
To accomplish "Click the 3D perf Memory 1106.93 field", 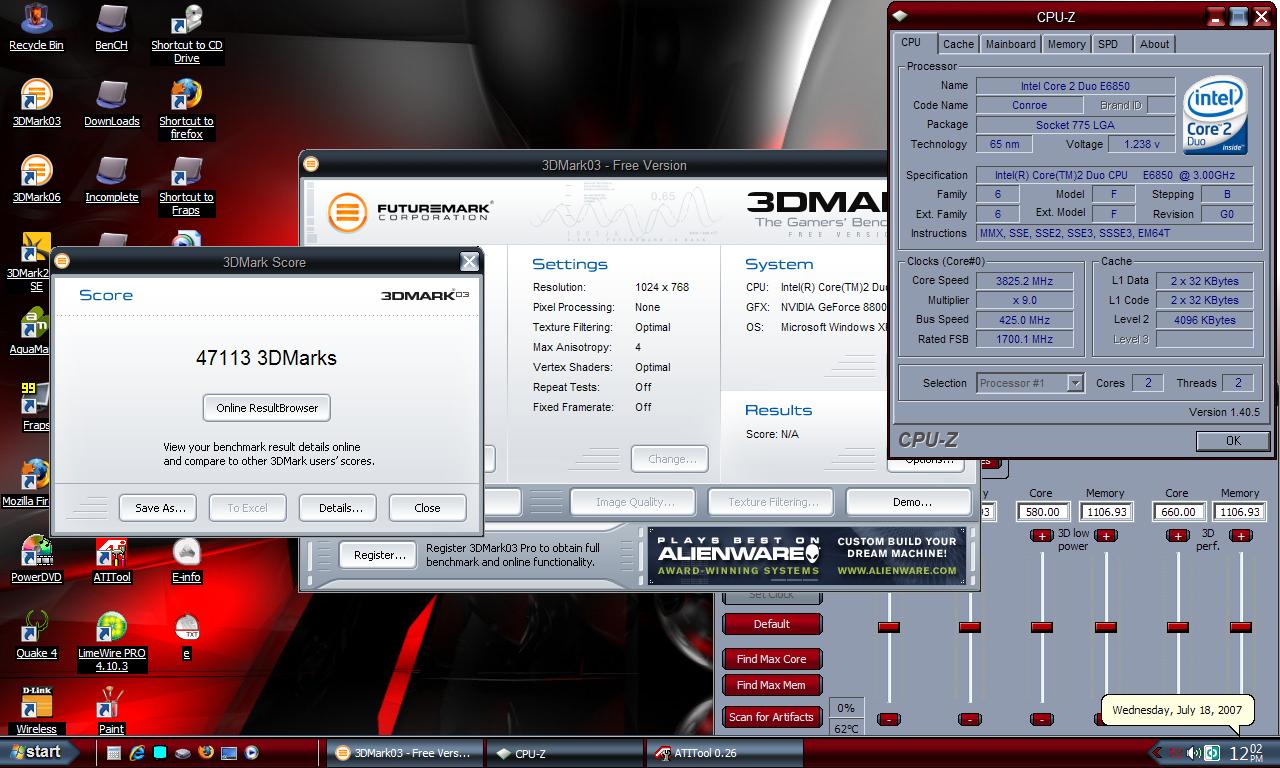I will pos(1241,511).
